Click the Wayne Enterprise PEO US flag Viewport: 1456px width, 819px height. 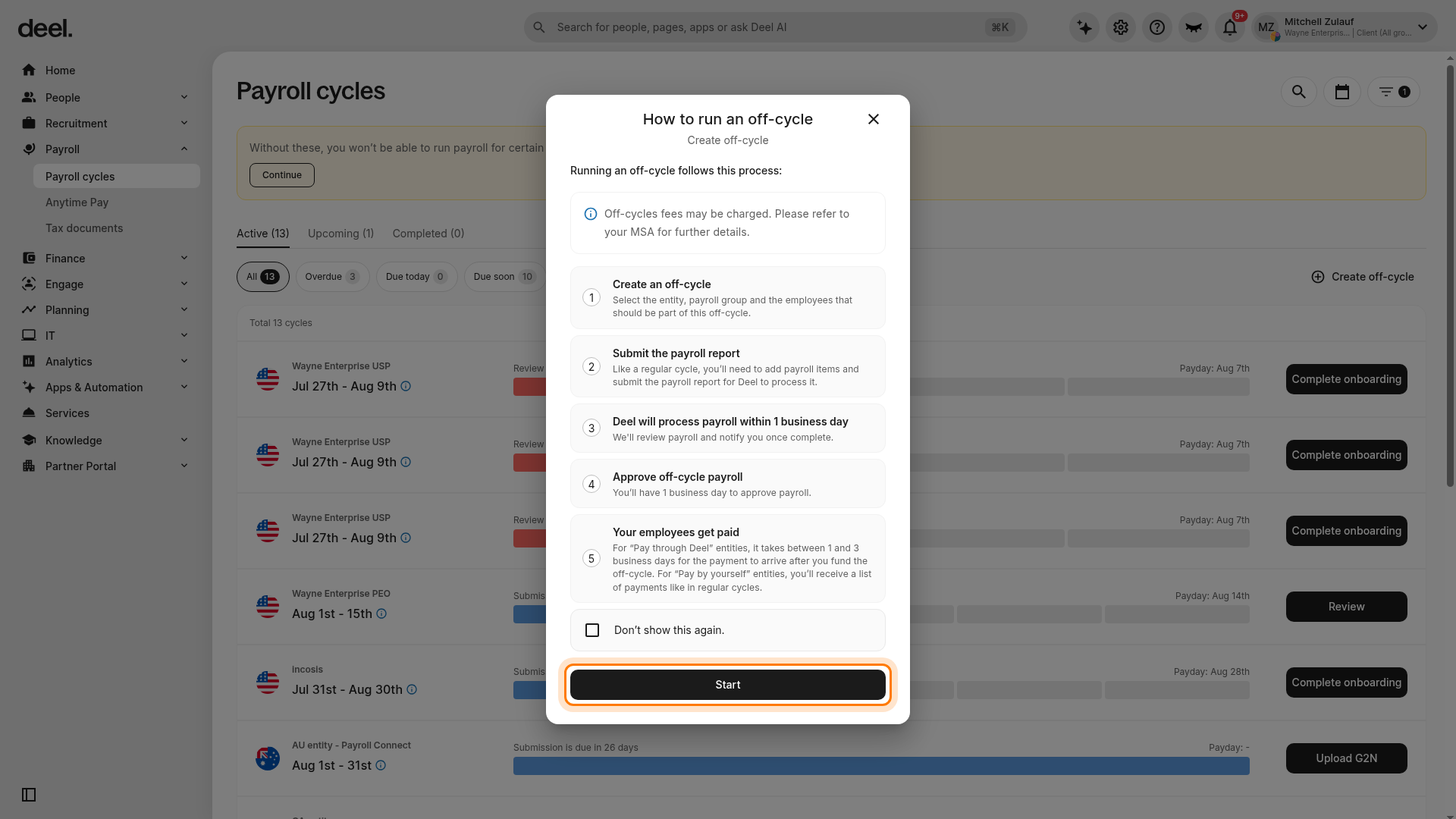(268, 607)
